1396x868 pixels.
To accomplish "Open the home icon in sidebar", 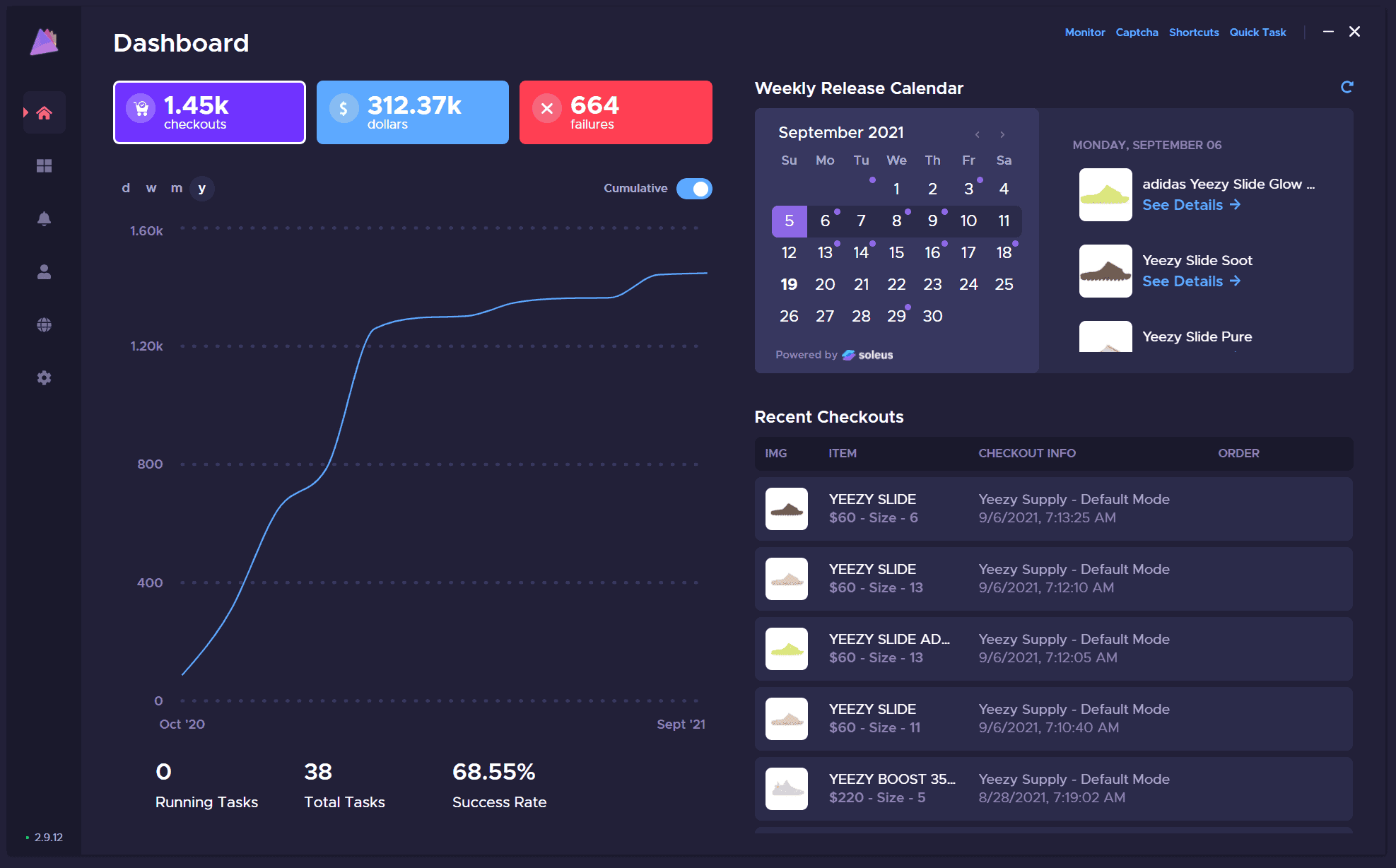I will (44, 112).
